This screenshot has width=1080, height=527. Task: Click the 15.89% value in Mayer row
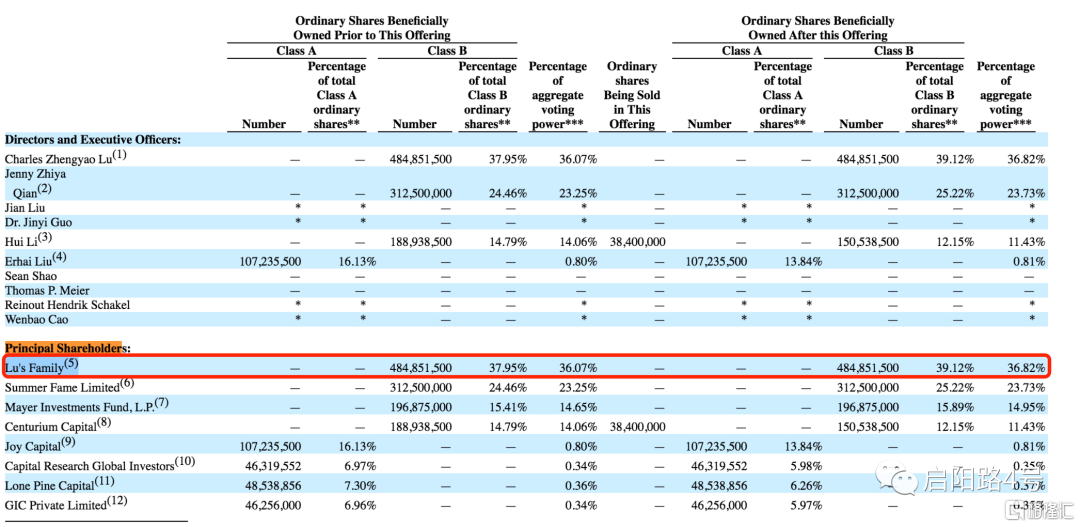point(956,408)
